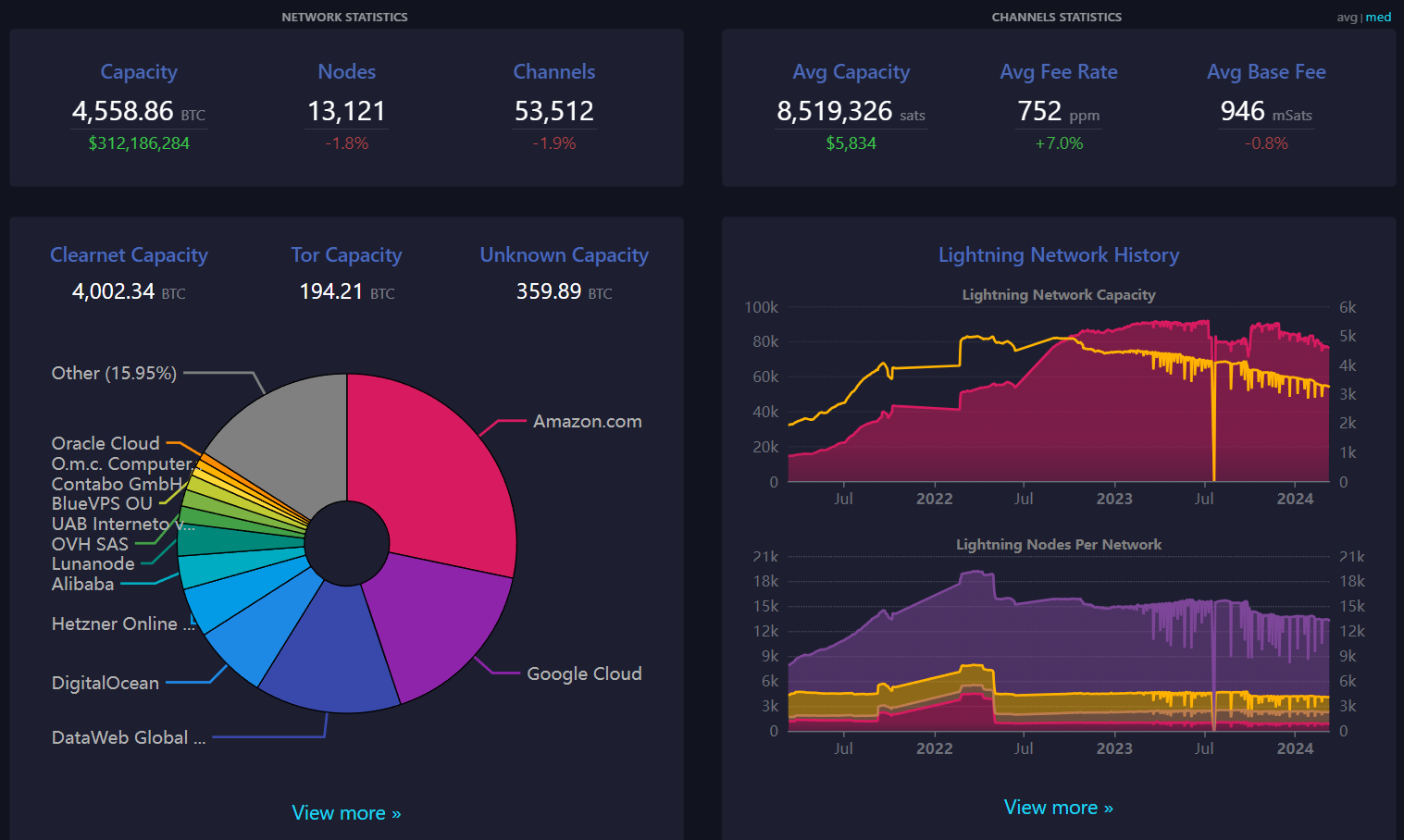Click the Amazon.com pie label
Screen dimensions: 1404x840
tap(588, 421)
